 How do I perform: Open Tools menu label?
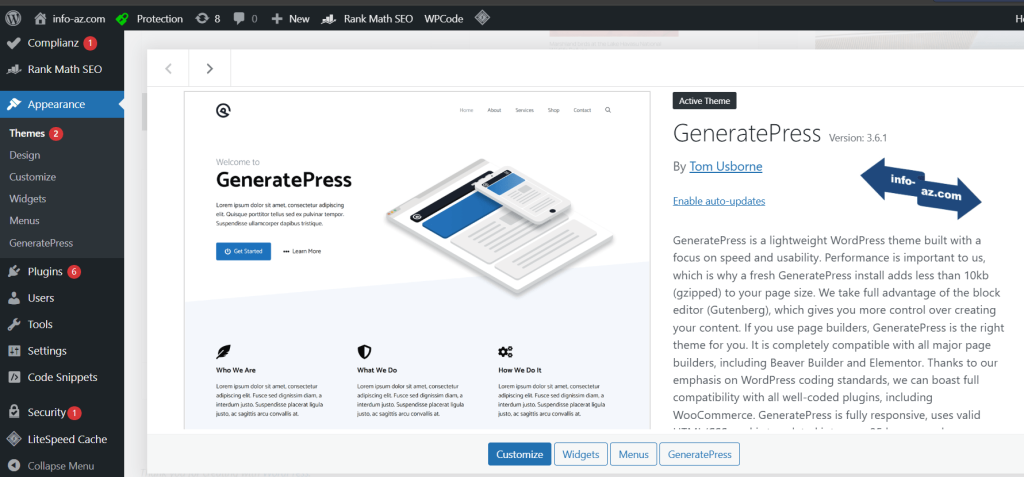(40, 324)
